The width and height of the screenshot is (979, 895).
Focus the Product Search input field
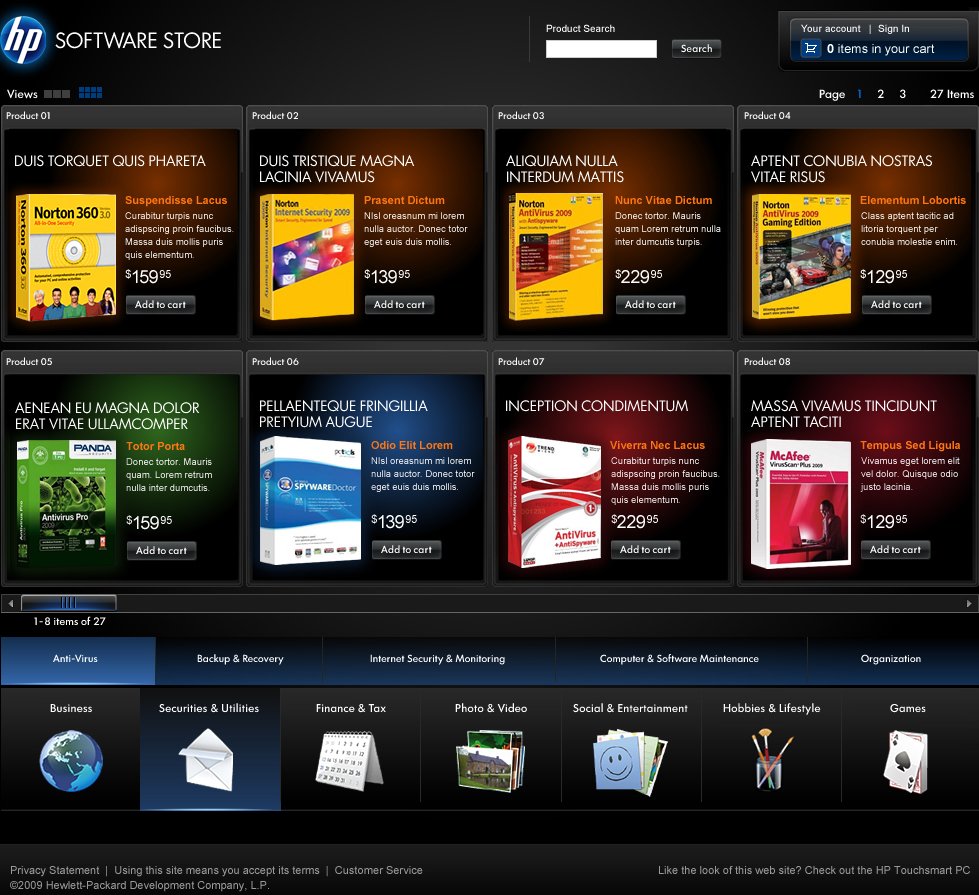[x=601, y=49]
